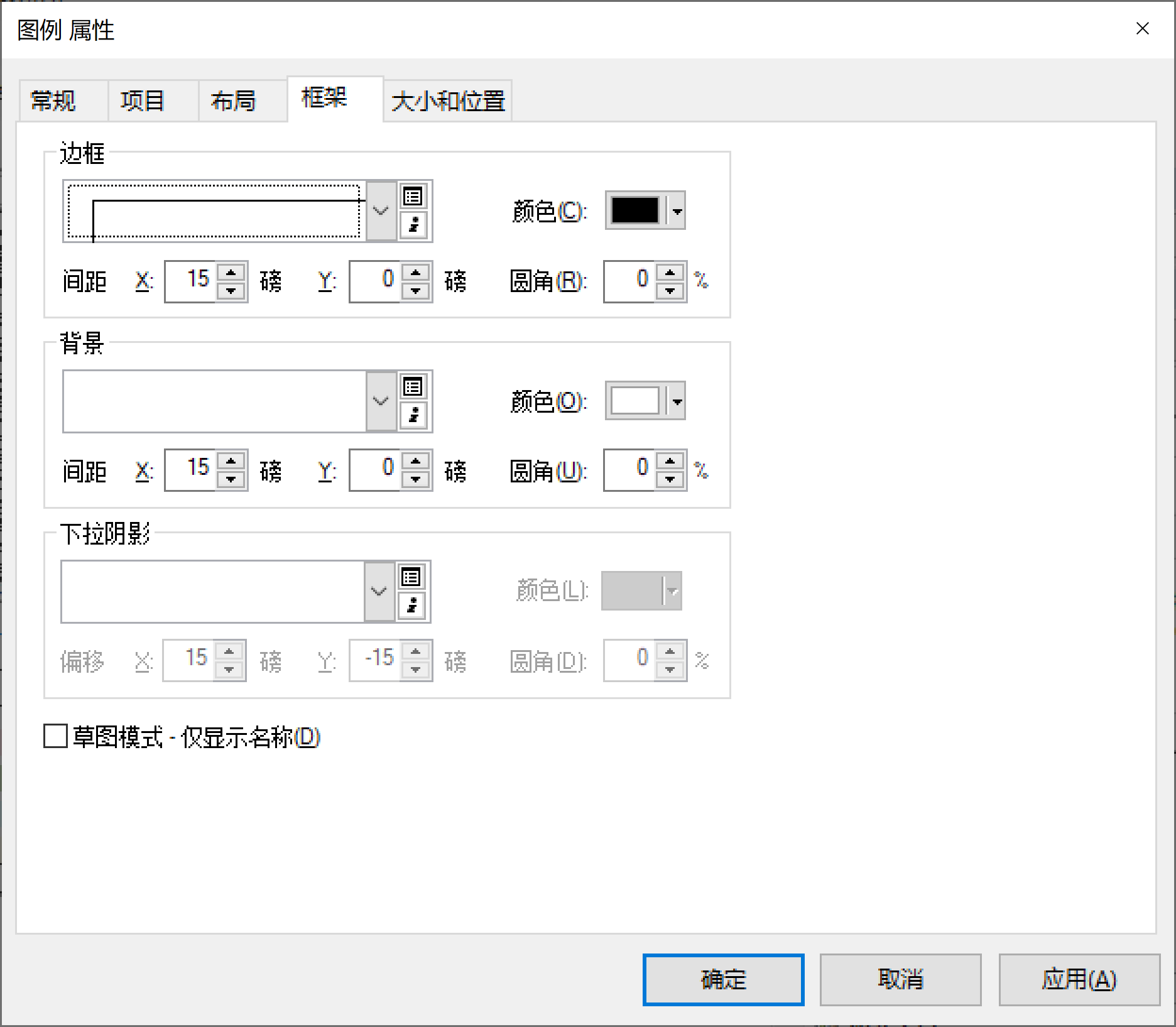Increase border 圆角(R) percentage

coord(670,272)
